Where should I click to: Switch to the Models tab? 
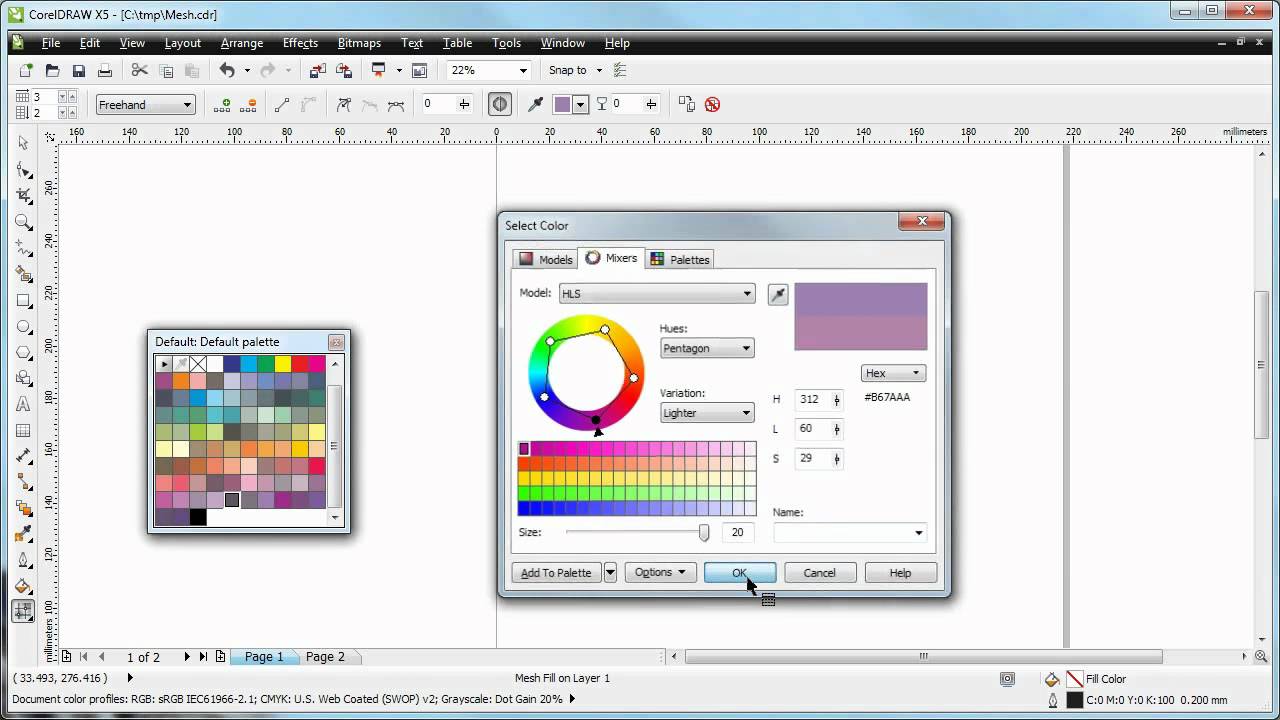(x=545, y=259)
